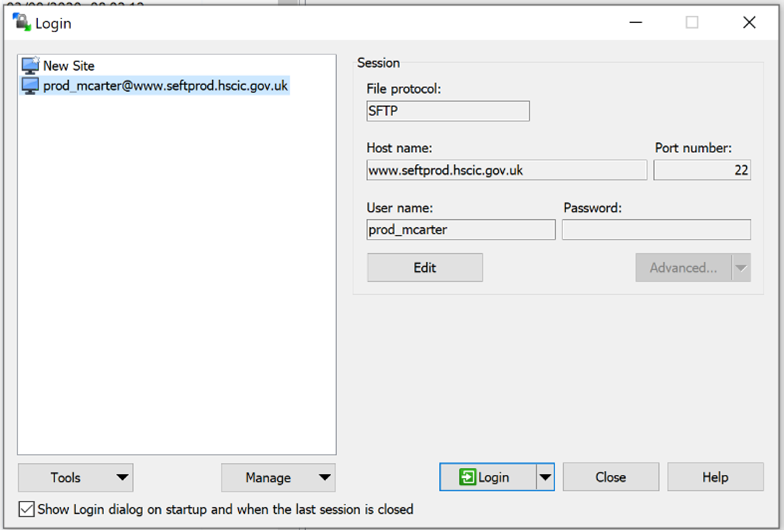Screen dimensions: 784x530
Task: Click into the File protocol SFTP field
Action: (x=448, y=111)
